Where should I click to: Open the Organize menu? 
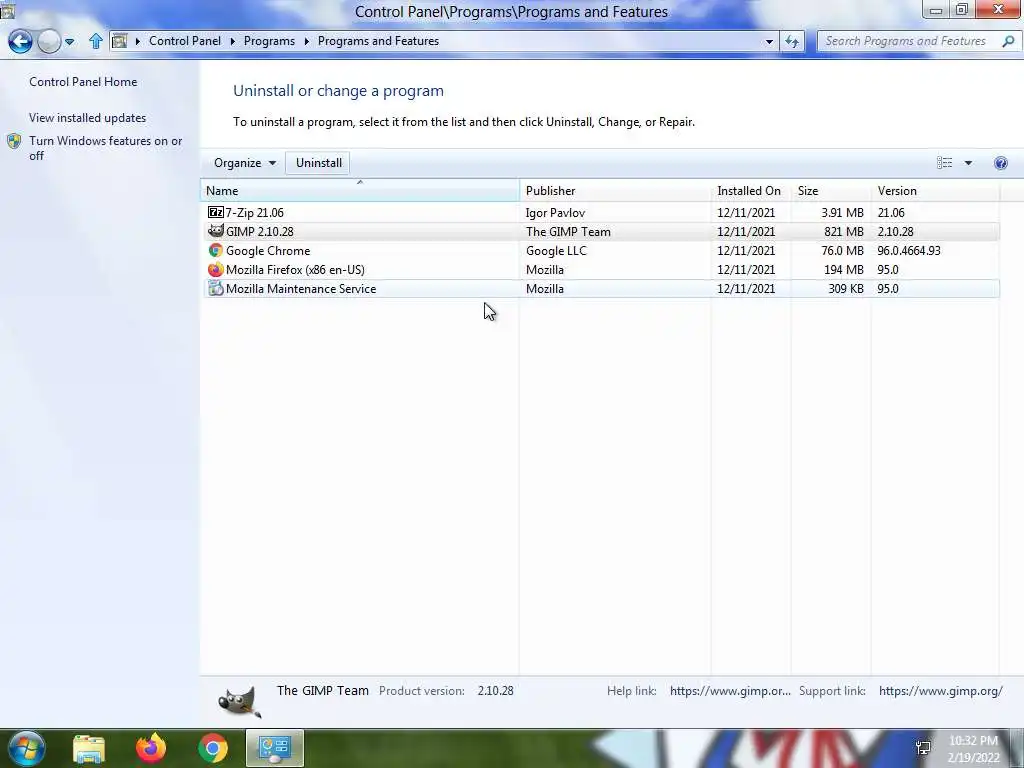point(244,163)
